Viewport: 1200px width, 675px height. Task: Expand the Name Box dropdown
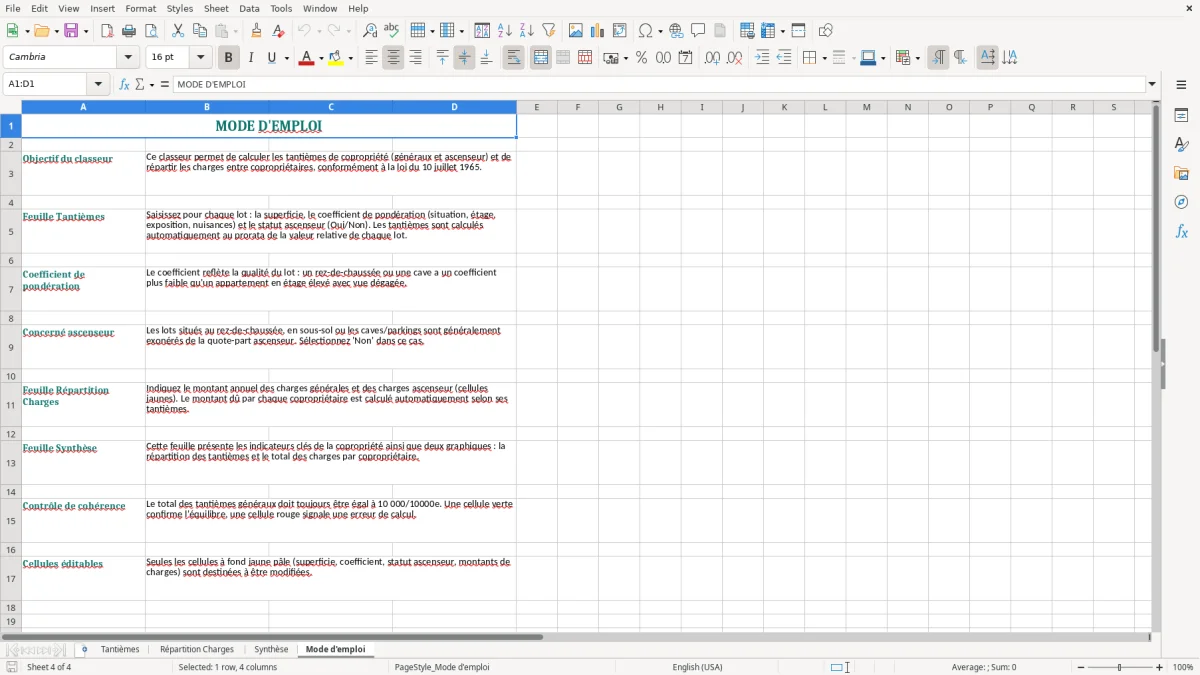tap(98, 84)
